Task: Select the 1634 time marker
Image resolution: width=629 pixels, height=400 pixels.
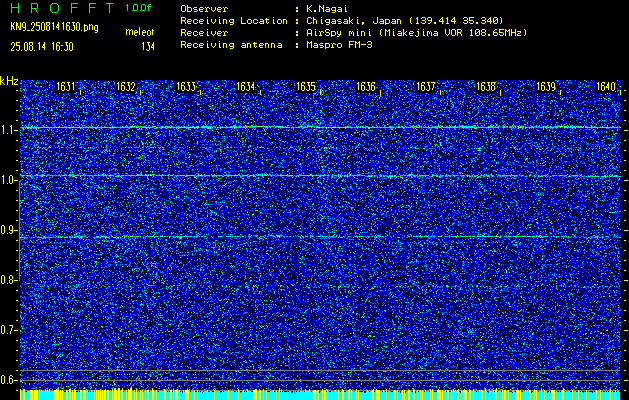Action: coord(246,87)
